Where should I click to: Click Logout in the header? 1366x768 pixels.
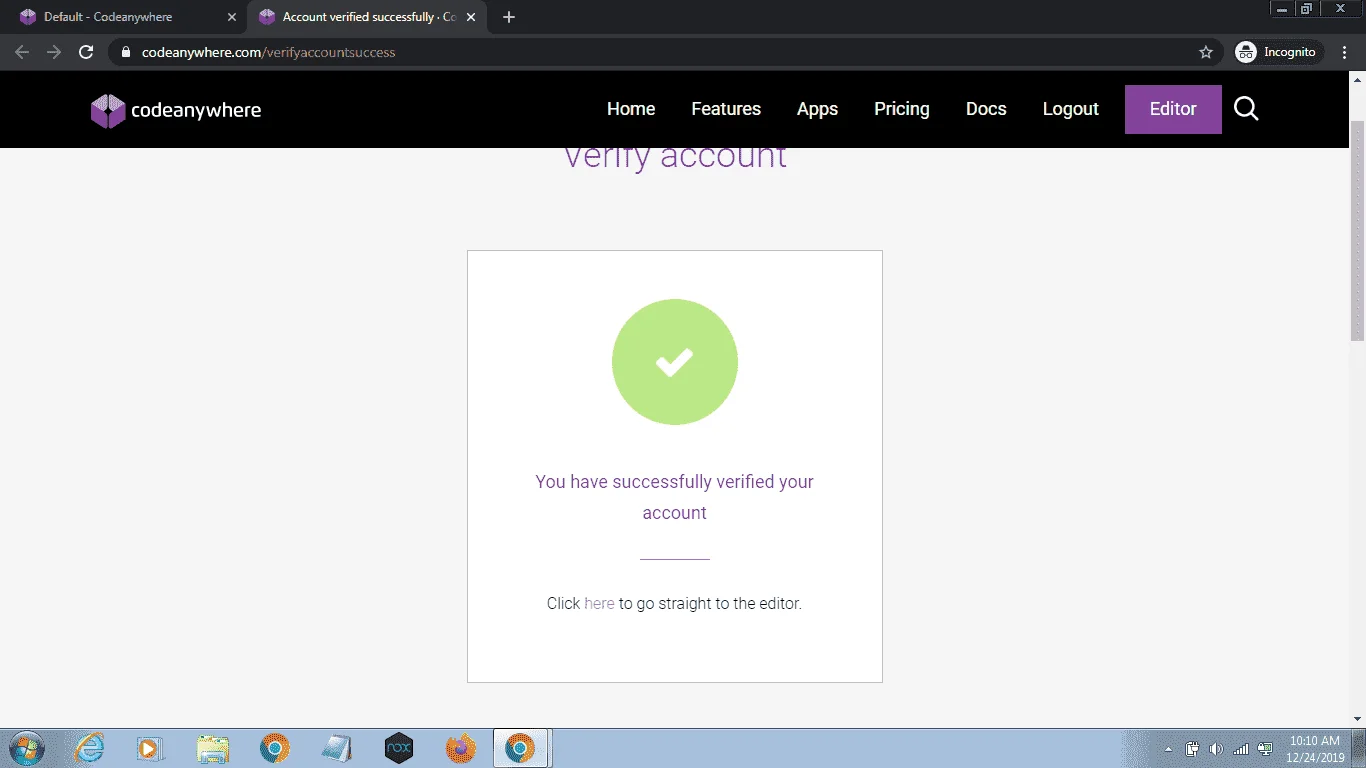(1071, 109)
